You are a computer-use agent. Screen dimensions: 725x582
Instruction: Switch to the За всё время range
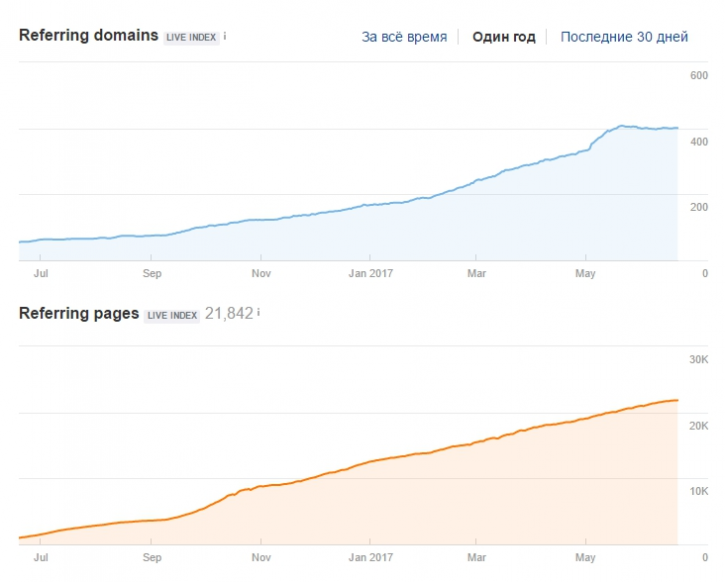tap(404, 37)
